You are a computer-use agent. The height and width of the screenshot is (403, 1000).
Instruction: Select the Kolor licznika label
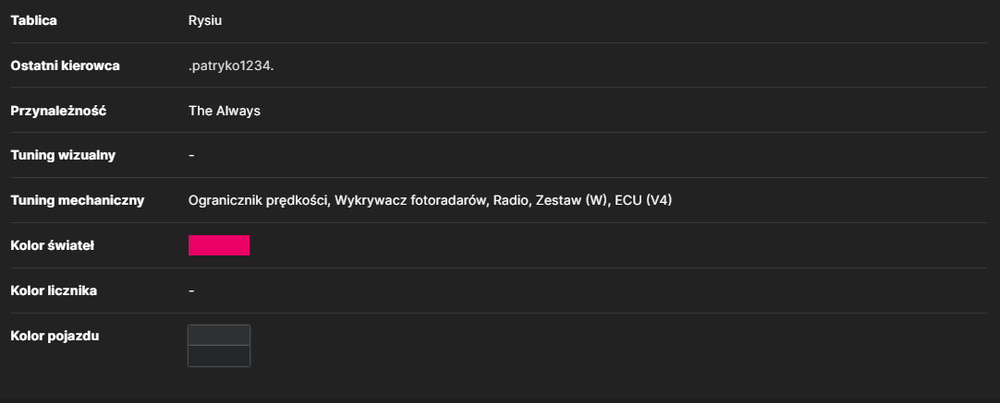pyautogui.click(x=54, y=291)
